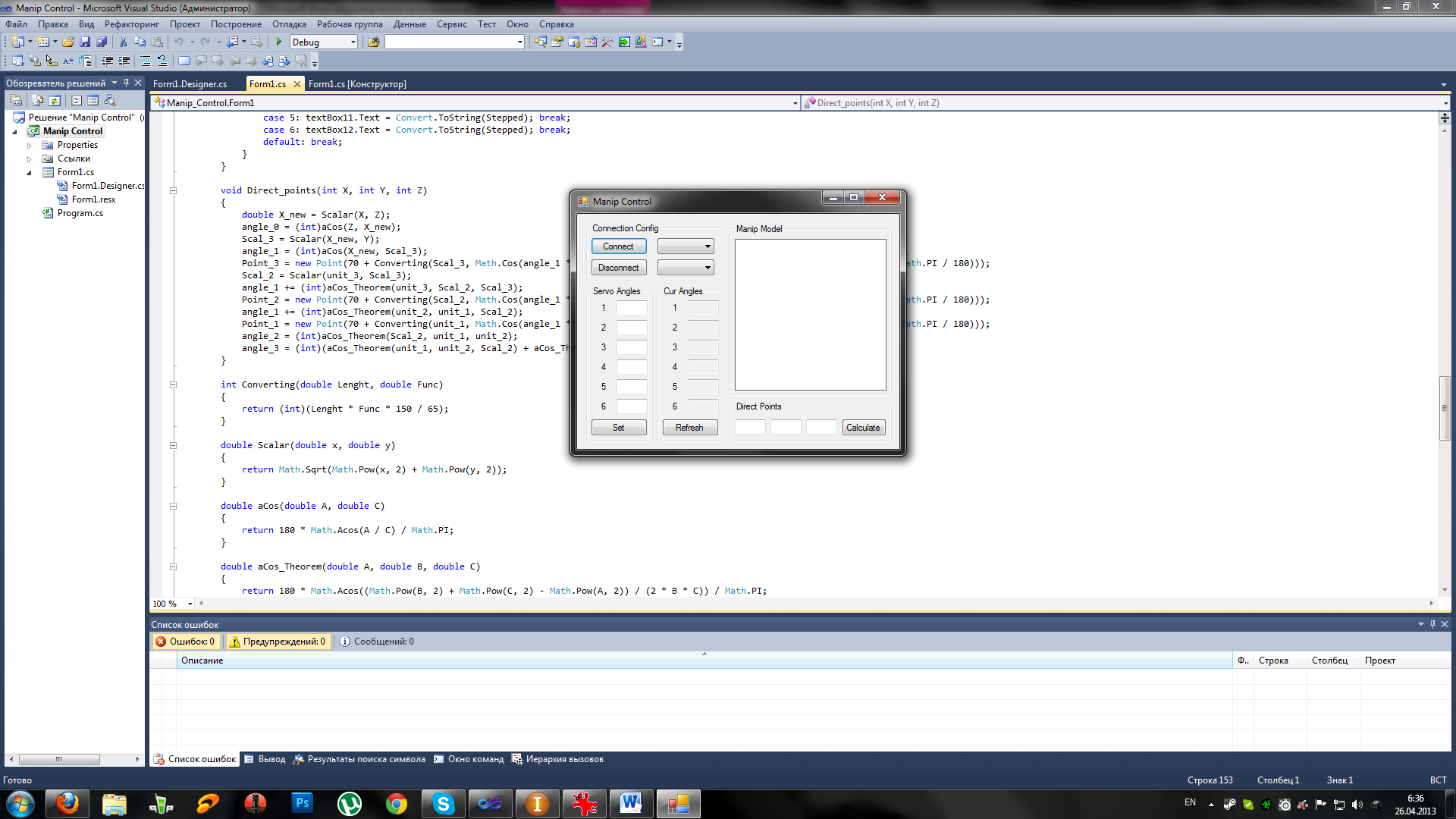This screenshot has width=1456, height=819.
Task: Toggle bookmark with the blue bookmark icon
Action: pyautogui.click(x=184, y=61)
